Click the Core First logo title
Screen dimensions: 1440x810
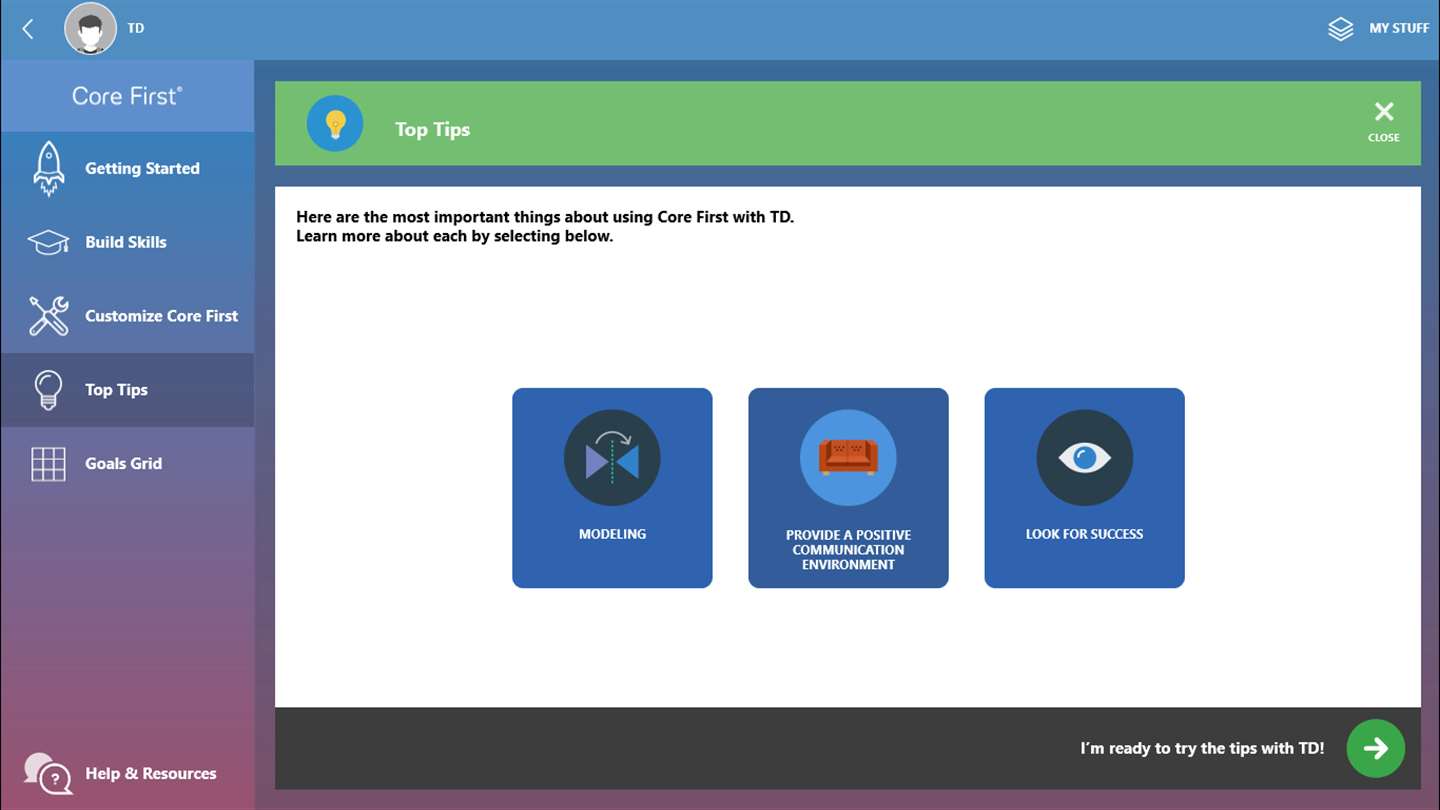(127, 96)
